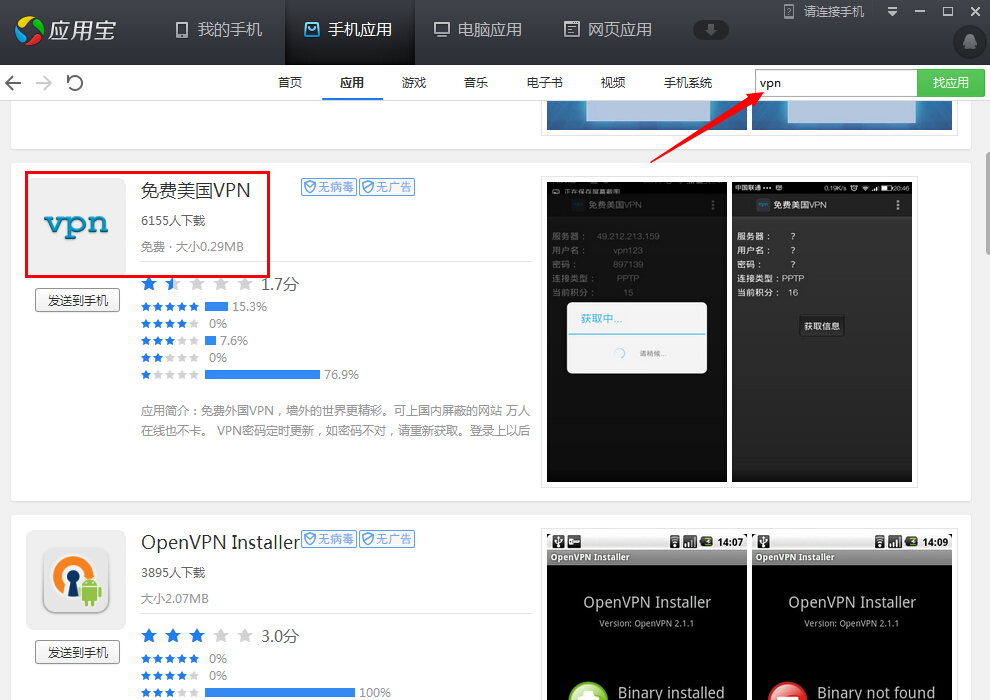Screen dimensions: 990x700
Task: Click 无病毒 badge of OpenVPN Installer
Action: [329, 539]
